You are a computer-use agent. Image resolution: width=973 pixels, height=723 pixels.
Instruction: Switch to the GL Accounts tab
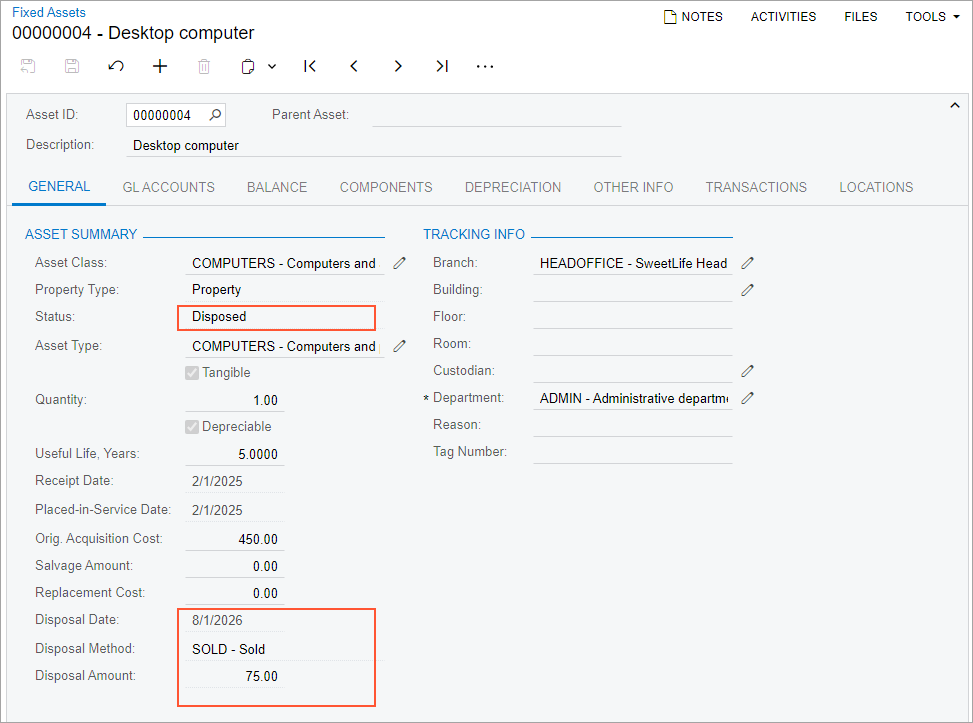168,187
